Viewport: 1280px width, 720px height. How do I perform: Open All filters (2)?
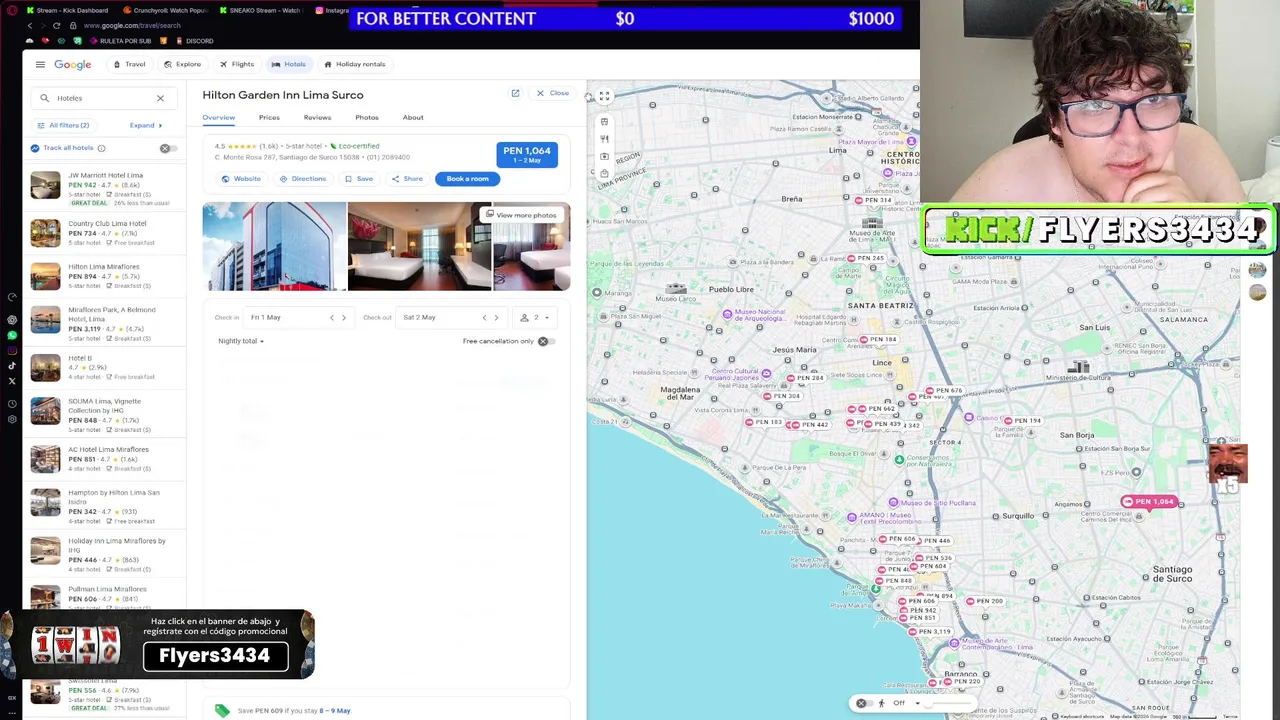[x=63, y=125]
